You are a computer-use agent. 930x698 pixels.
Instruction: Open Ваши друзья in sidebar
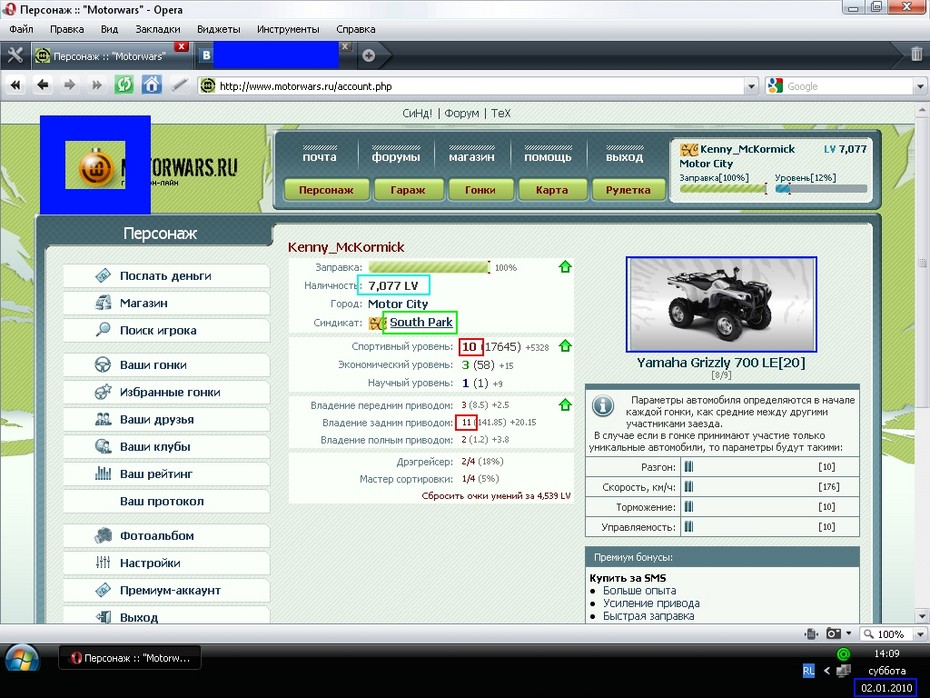click(x=167, y=419)
